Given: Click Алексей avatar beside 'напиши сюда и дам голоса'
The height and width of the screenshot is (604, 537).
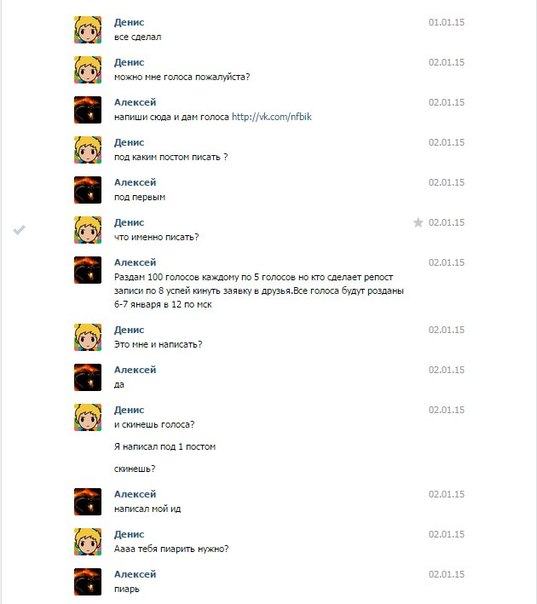Looking at the screenshot, I should [88, 110].
